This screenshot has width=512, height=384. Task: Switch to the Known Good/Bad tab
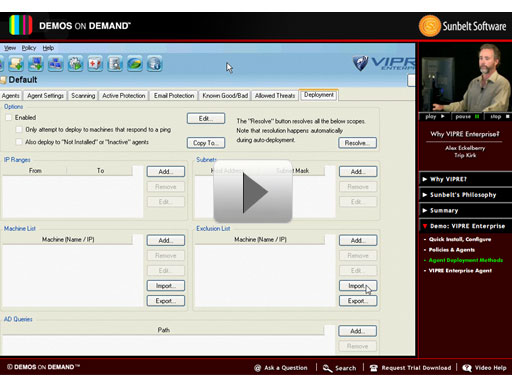[x=225, y=96]
